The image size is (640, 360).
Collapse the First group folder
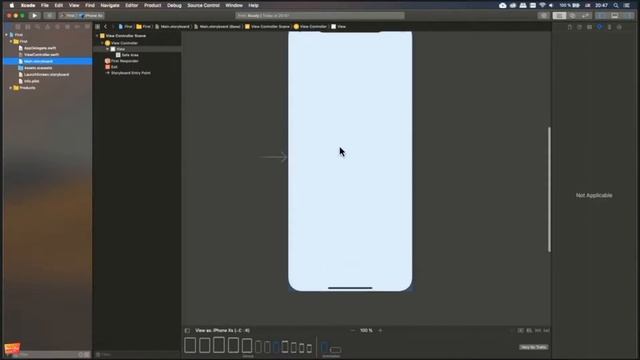(11, 41)
